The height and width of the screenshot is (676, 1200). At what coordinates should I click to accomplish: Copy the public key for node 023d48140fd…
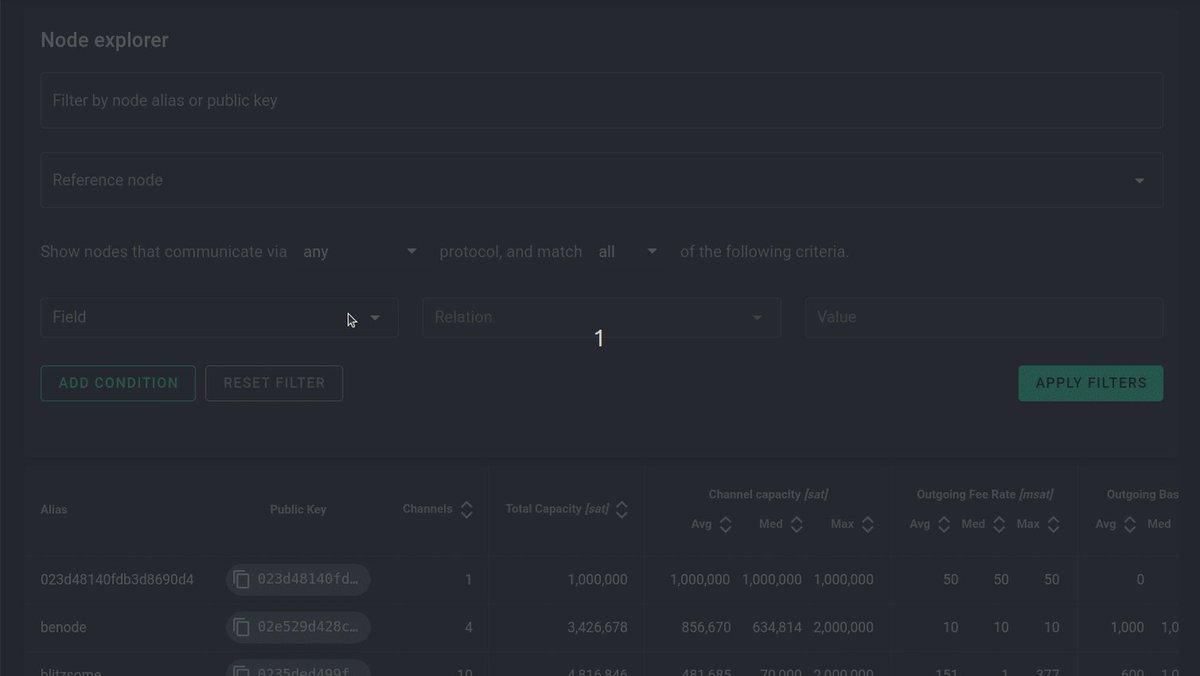(x=241, y=579)
